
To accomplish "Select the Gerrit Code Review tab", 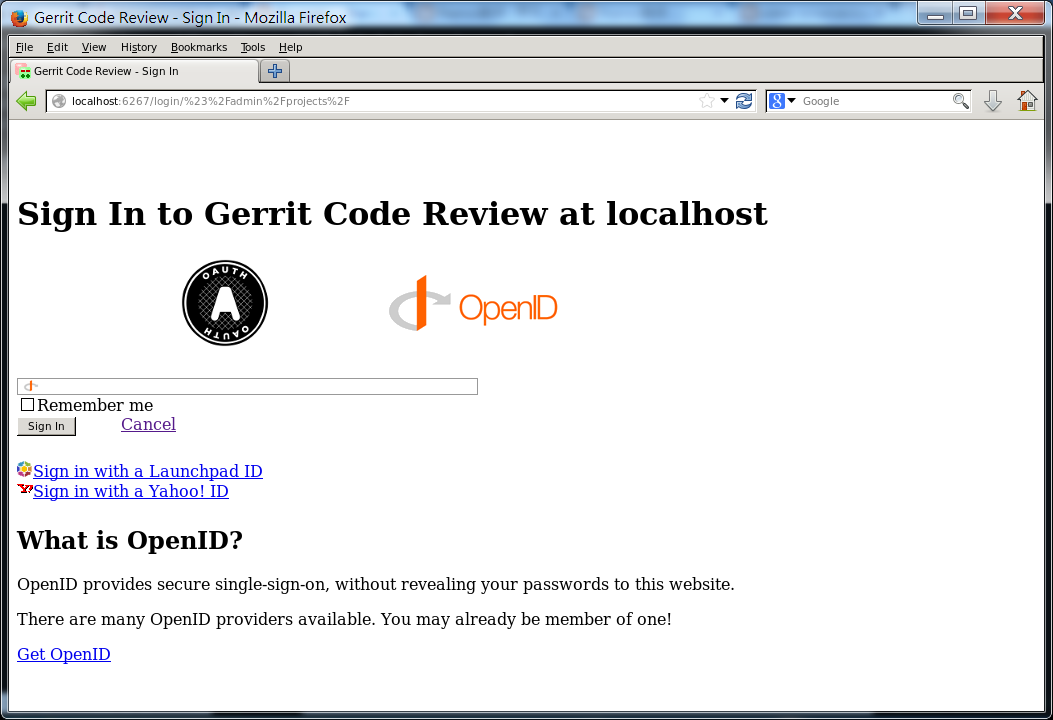I will point(134,71).
